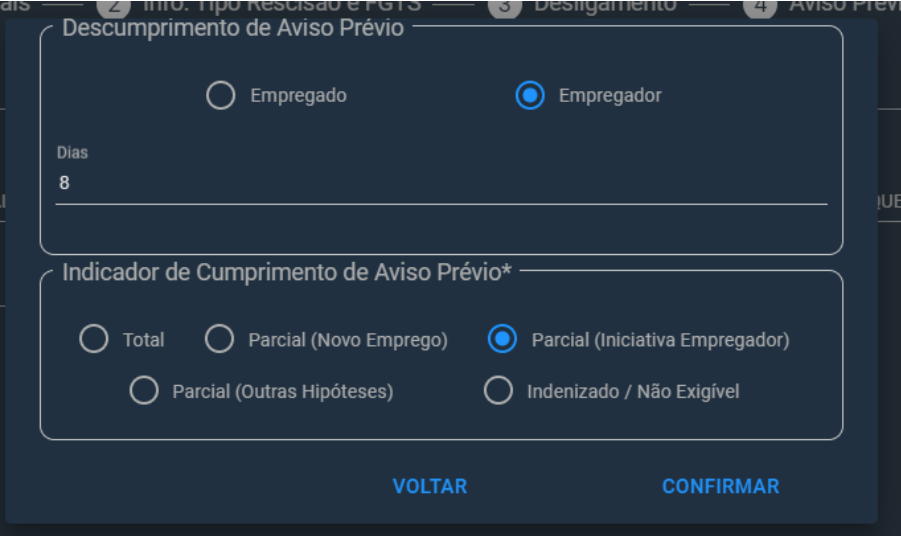Image resolution: width=901 pixels, height=536 pixels.
Task: Click the dimmed backdrop below the dialog
Action: point(450,530)
